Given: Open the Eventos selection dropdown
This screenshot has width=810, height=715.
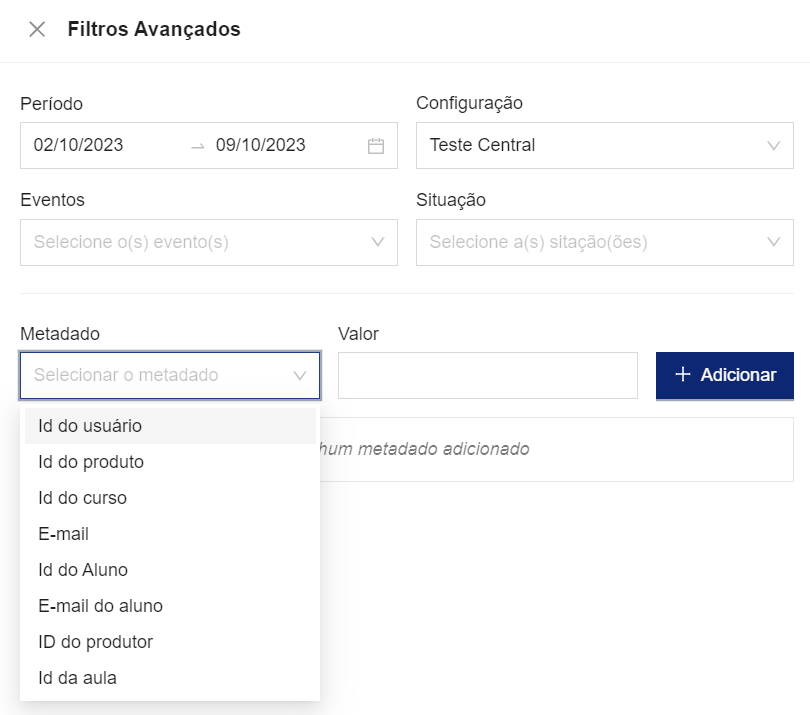Looking at the screenshot, I should click(x=208, y=242).
